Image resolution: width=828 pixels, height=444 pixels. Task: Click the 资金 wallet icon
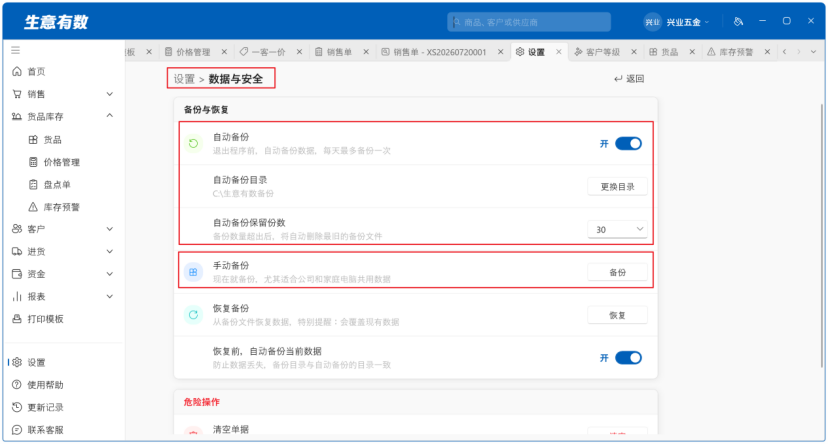coord(17,274)
